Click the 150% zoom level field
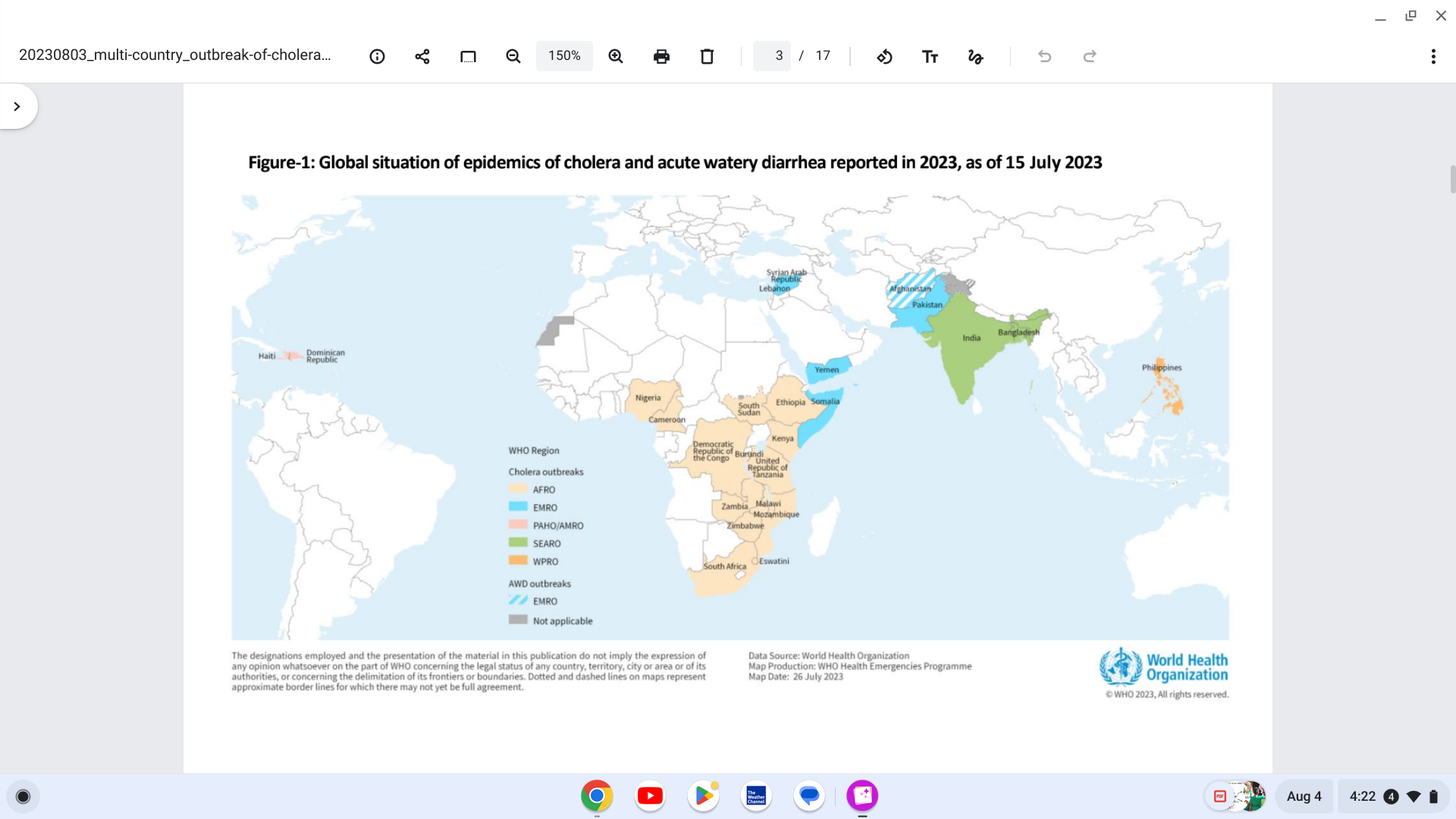Image resolution: width=1456 pixels, height=819 pixels. (564, 56)
